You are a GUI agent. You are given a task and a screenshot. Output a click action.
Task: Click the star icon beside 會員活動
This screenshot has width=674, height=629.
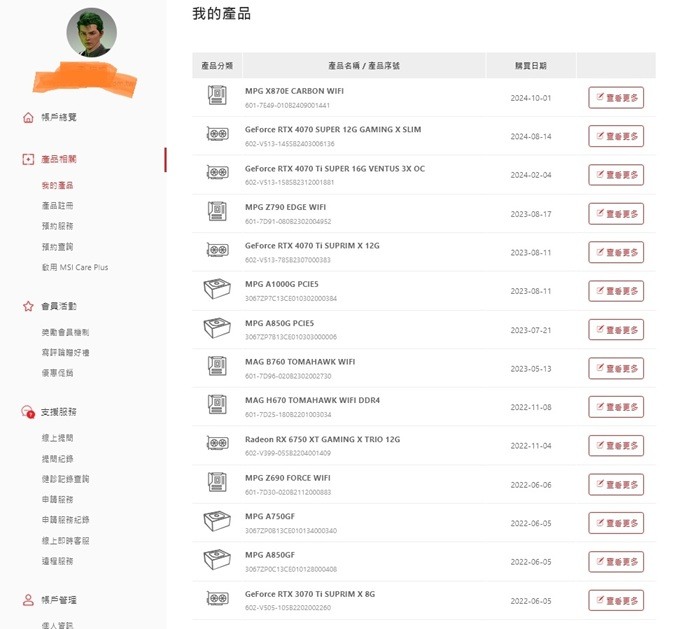28,306
